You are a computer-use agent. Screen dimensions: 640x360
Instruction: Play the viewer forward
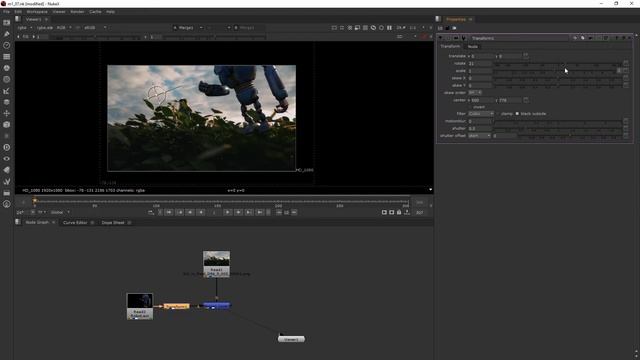click(228, 212)
